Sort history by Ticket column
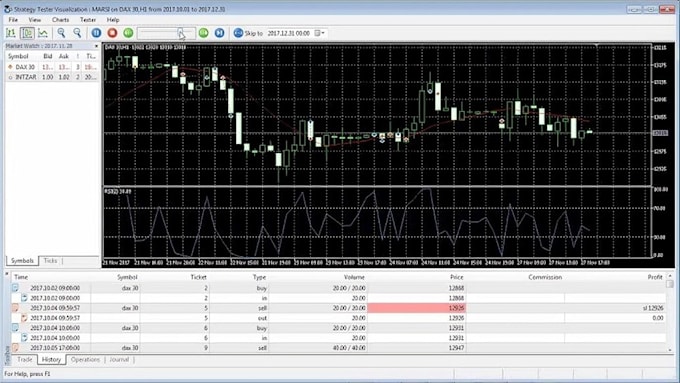The height and width of the screenshot is (383, 680). click(x=198, y=277)
